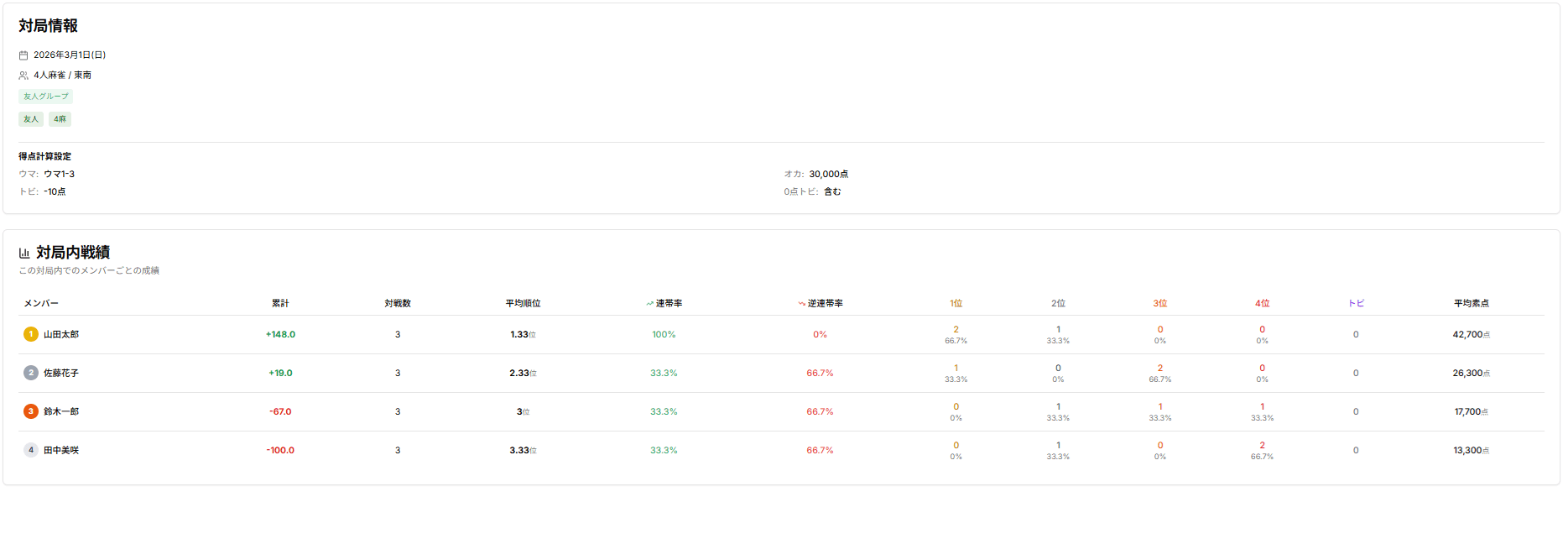Click the 平均順位 column header
Image resolution: width=1568 pixels, height=544 pixels.
523,303
